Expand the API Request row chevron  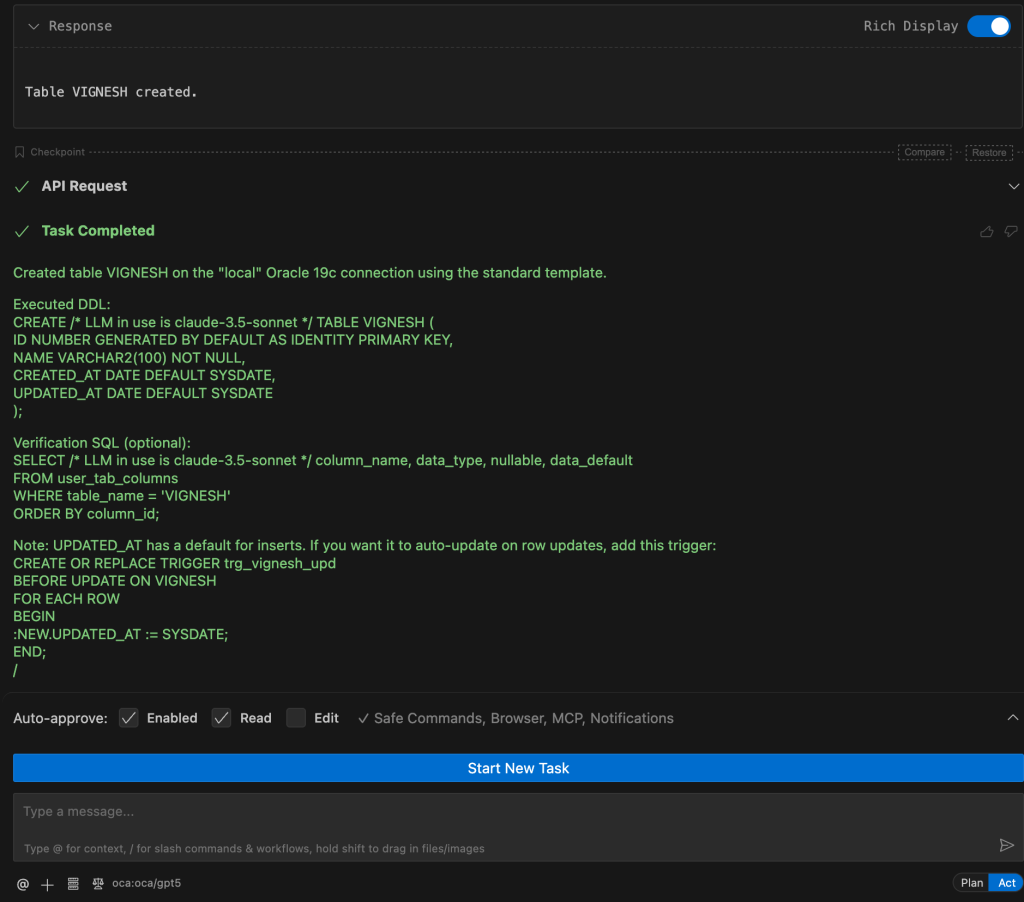pyautogui.click(x=1013, y=187)
